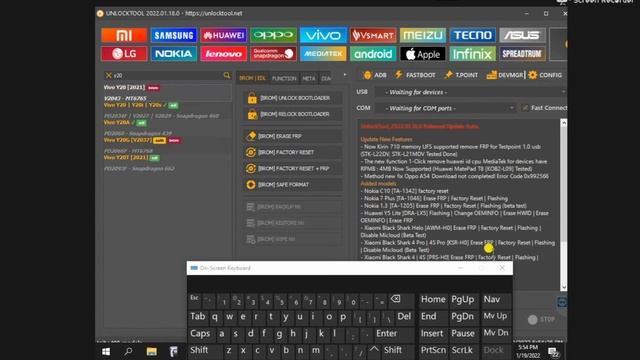Select the Asus brand logo

522,35
